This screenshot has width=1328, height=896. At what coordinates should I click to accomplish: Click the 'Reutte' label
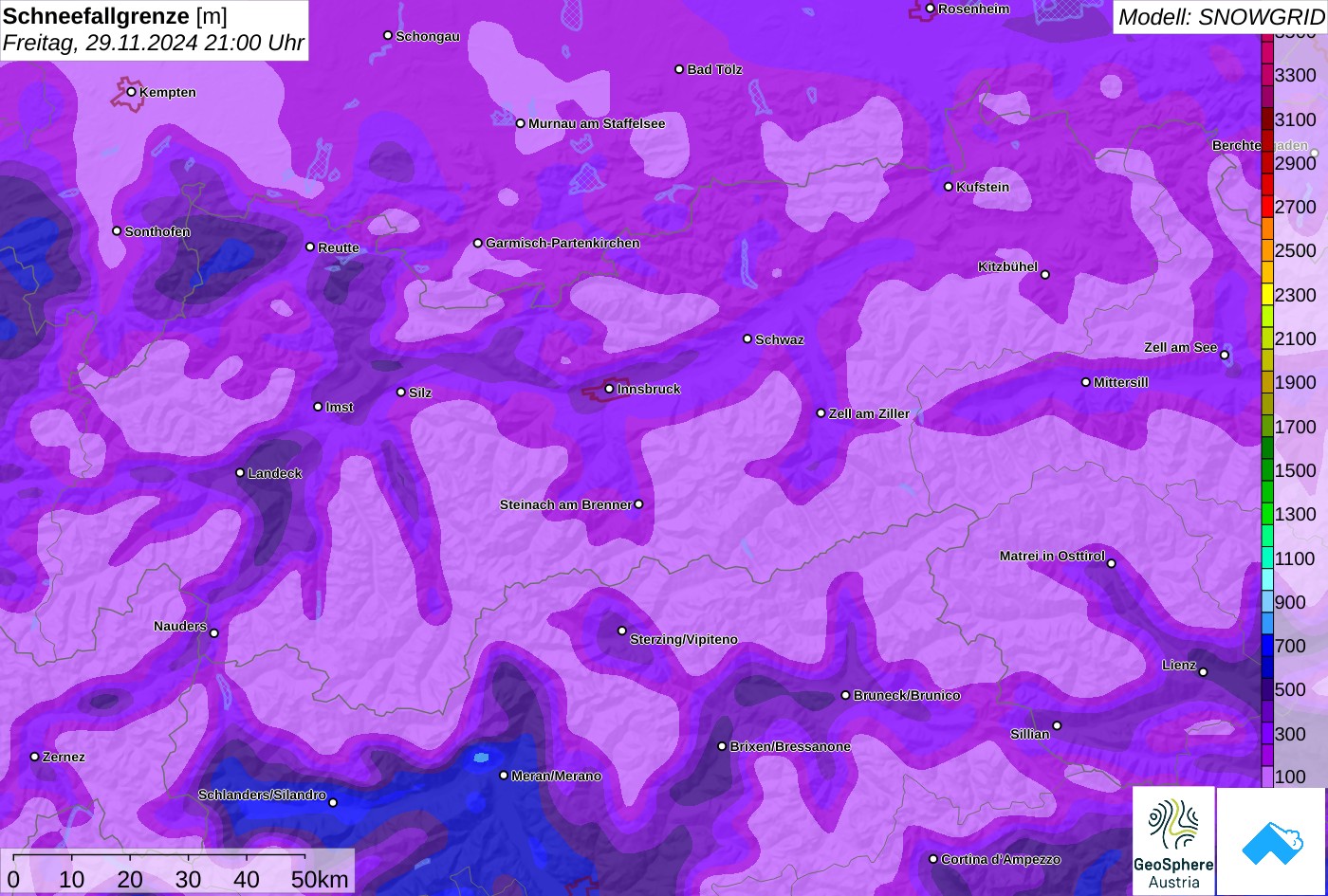339,247
